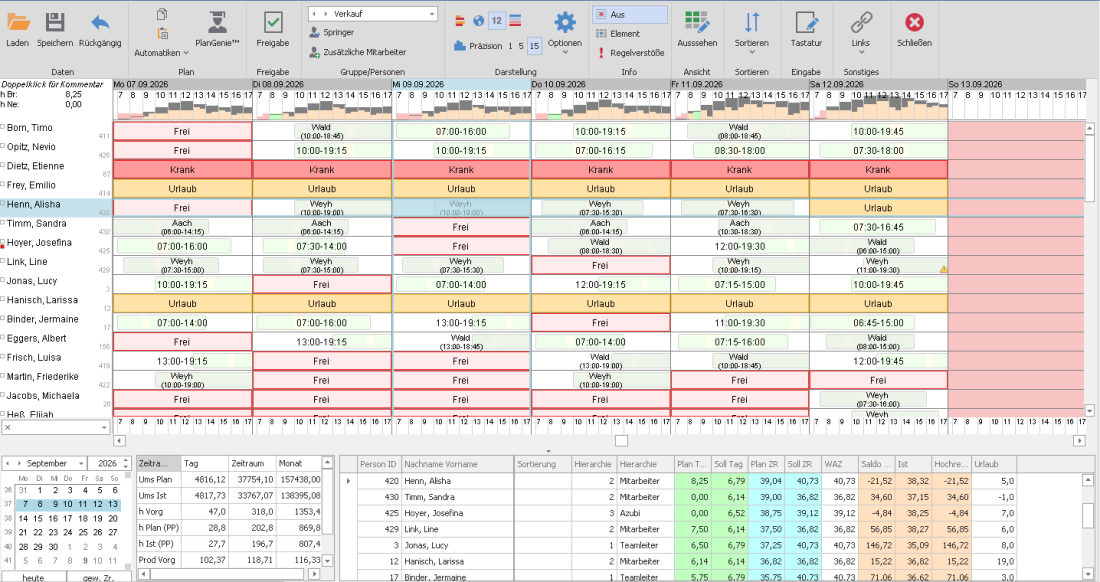Switch info mode to Element

(x=617, y=34)
